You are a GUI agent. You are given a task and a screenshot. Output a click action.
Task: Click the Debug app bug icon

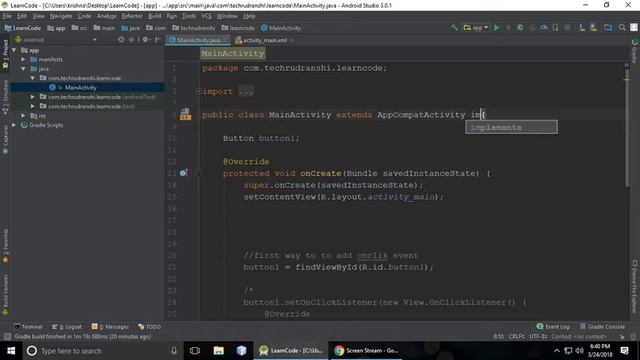tap(520, 28)
